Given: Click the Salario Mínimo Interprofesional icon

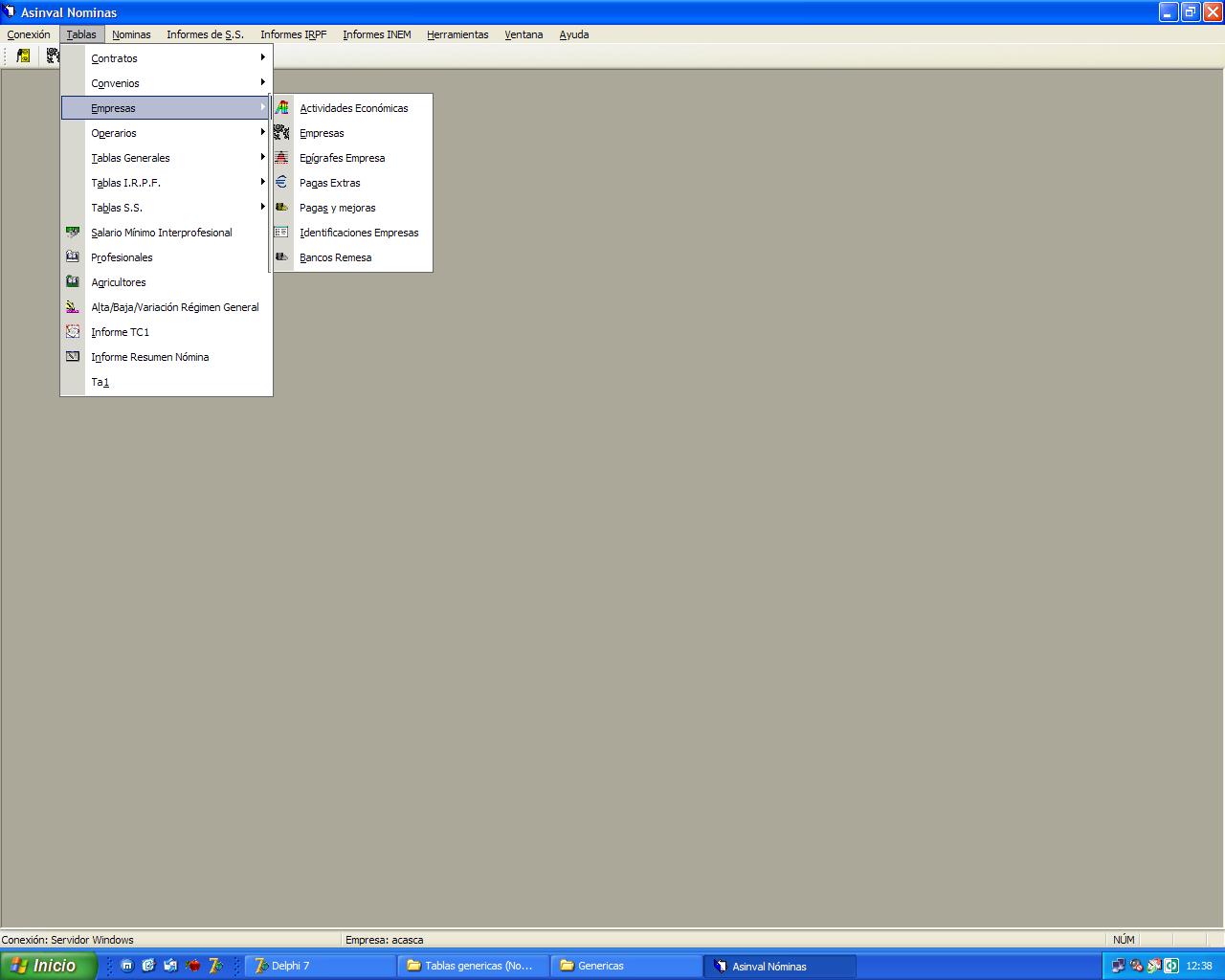Looking at the screenshot, I should pos(73,233).
